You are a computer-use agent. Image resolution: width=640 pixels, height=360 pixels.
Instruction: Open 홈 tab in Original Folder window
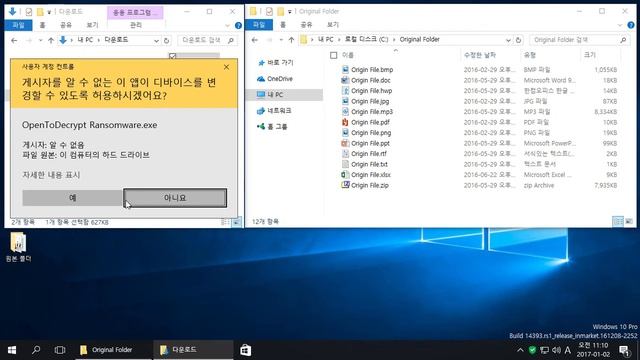[x=283, y=25]
